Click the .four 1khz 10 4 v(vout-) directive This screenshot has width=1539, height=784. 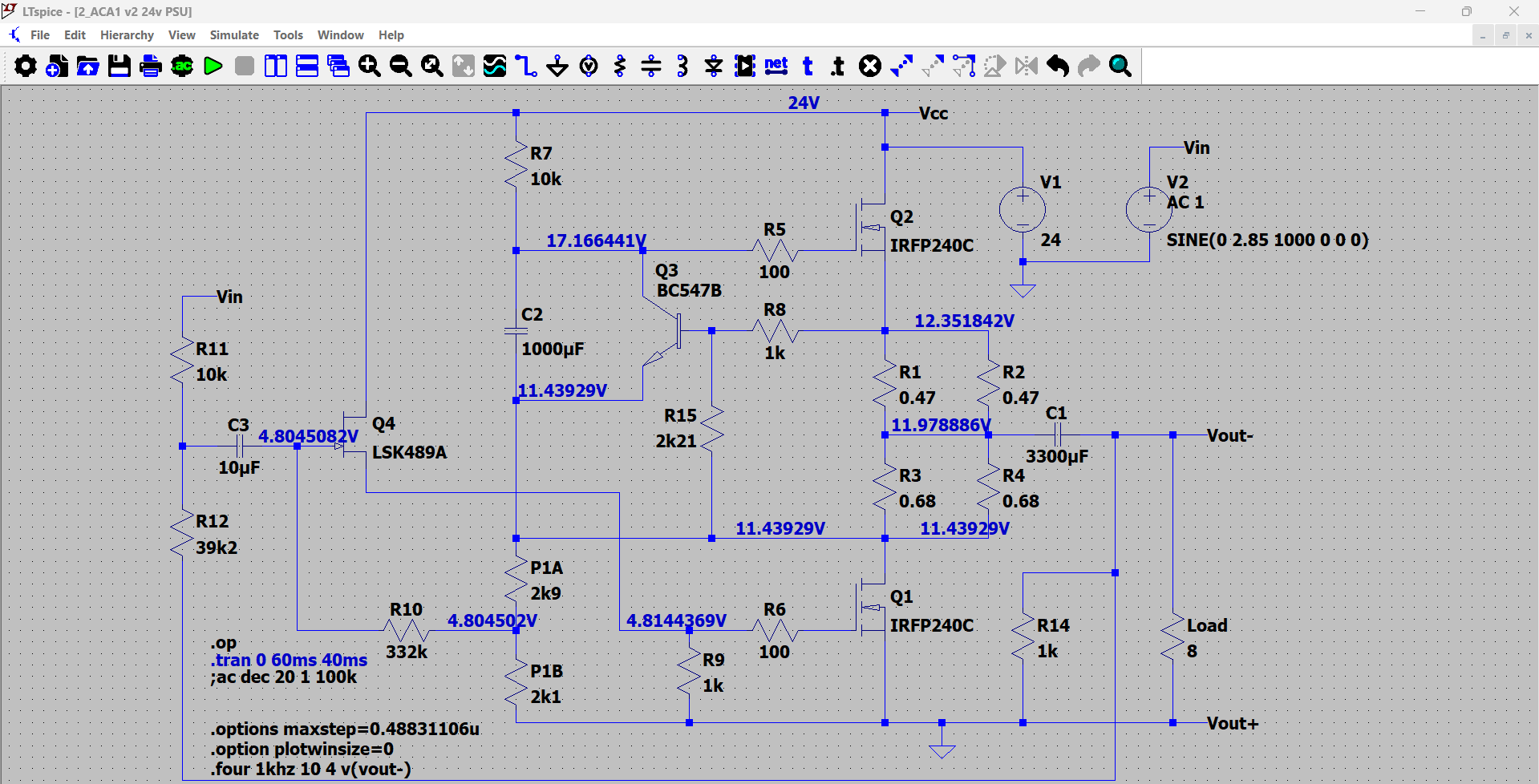click(x=311, y=770)
